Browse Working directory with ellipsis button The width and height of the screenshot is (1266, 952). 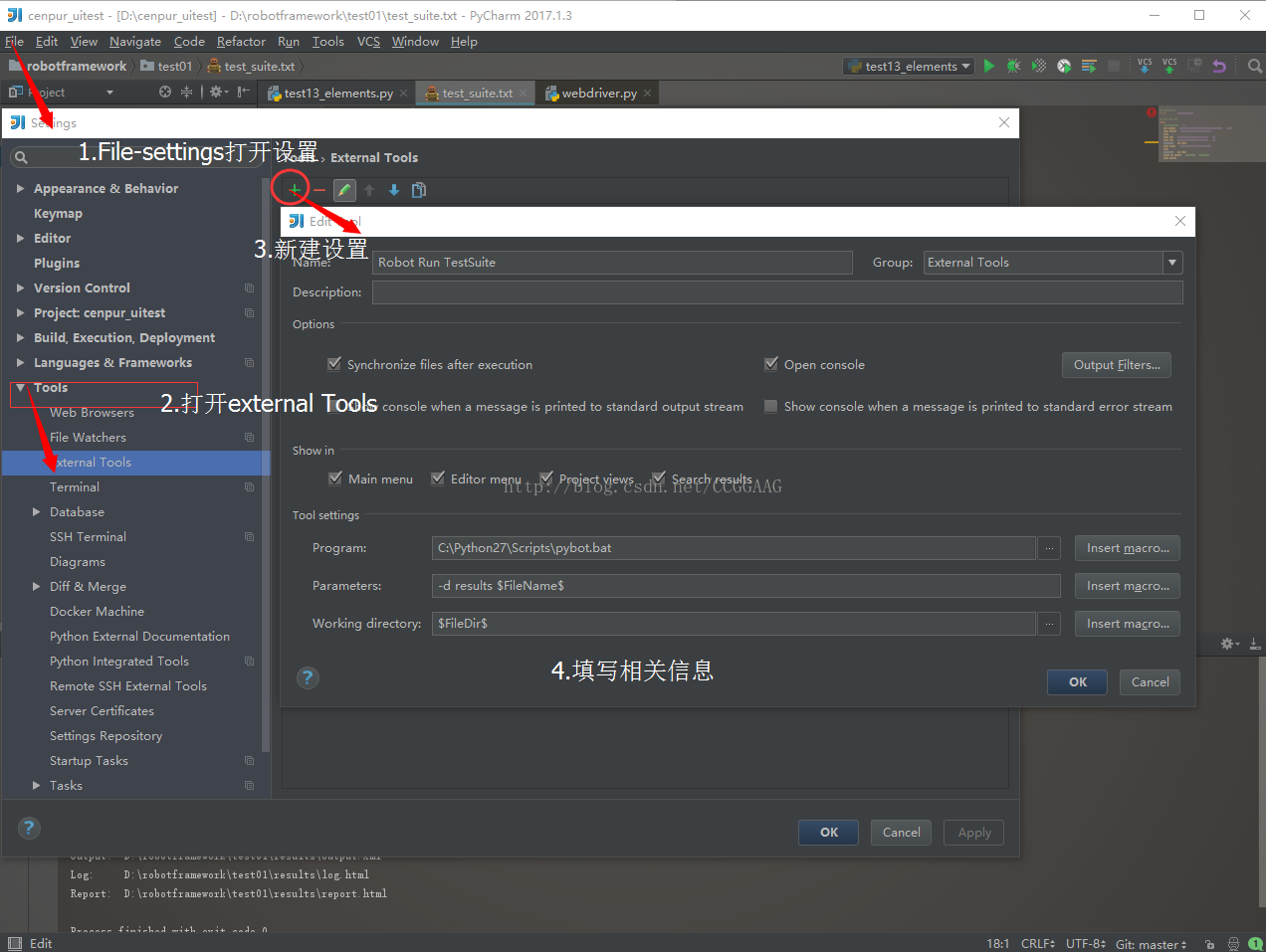point(1048,624)
